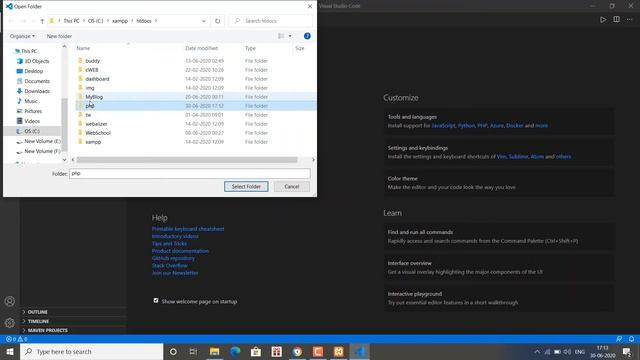Refresh the folder listing

(x=218, y=21)
